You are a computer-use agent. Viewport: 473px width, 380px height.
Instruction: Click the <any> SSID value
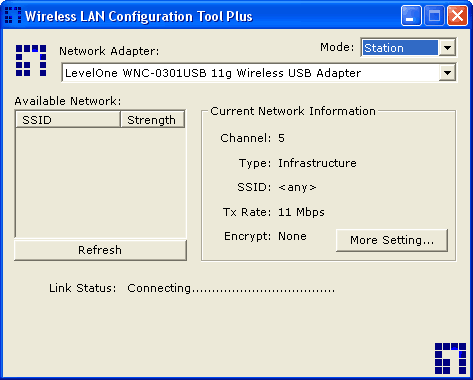pos(297,187)
